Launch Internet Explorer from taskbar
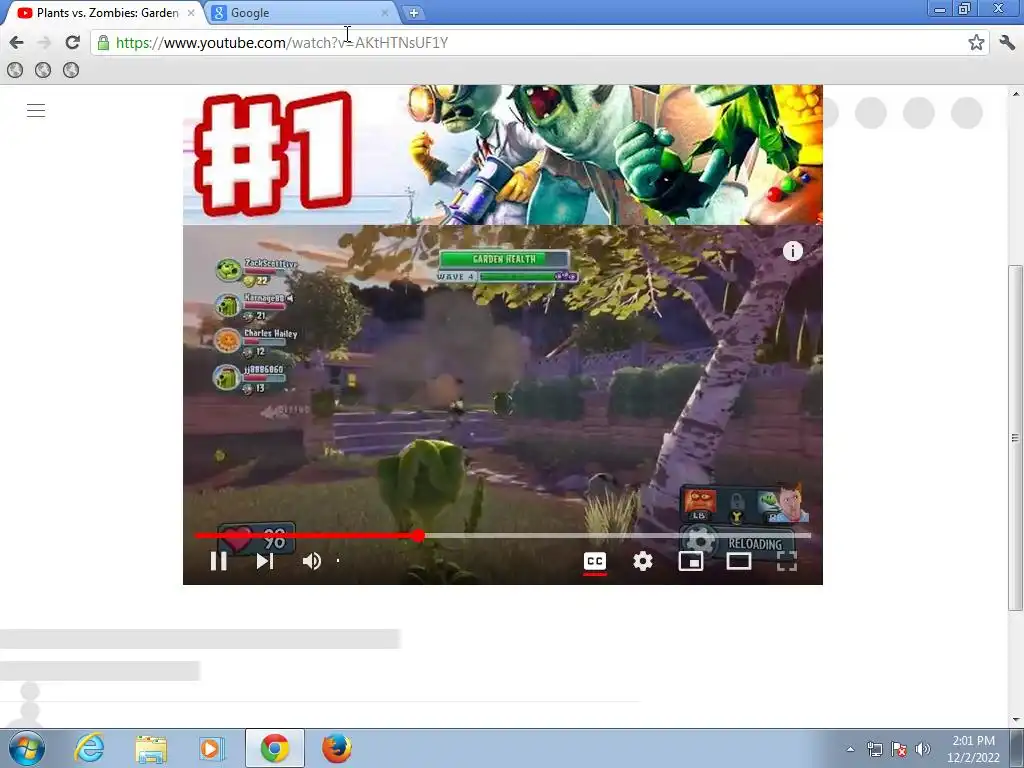Image resolution: width=1024 pixels, height=768 pixels. point(89,748)
